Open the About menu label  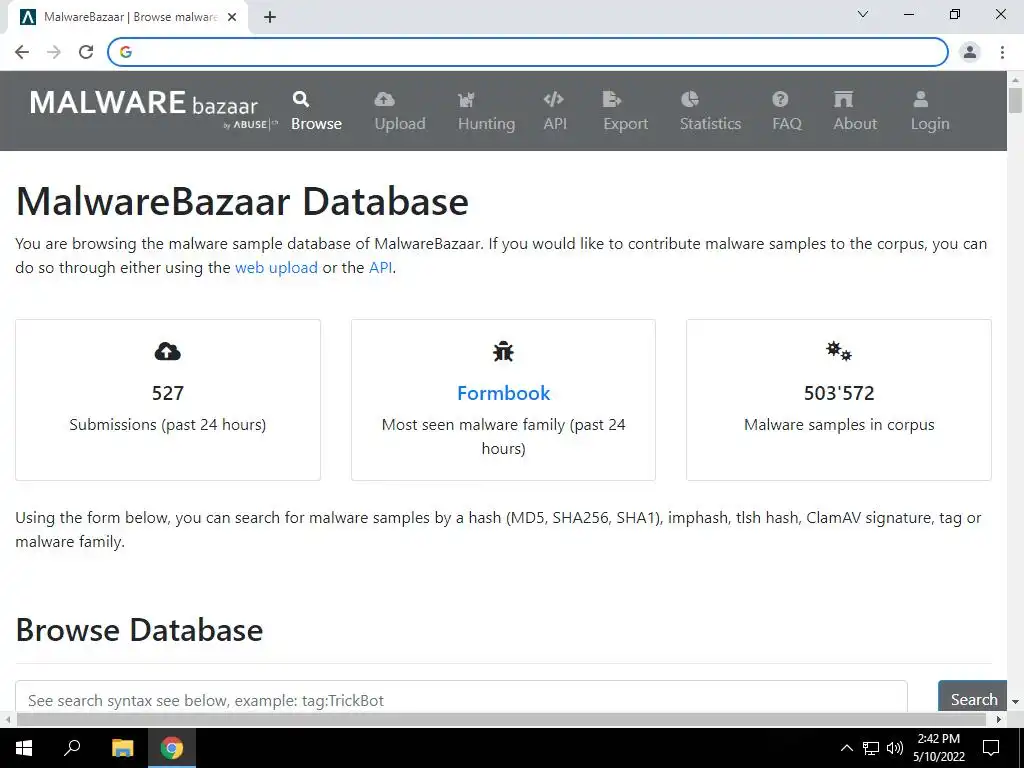click(855, 123)
